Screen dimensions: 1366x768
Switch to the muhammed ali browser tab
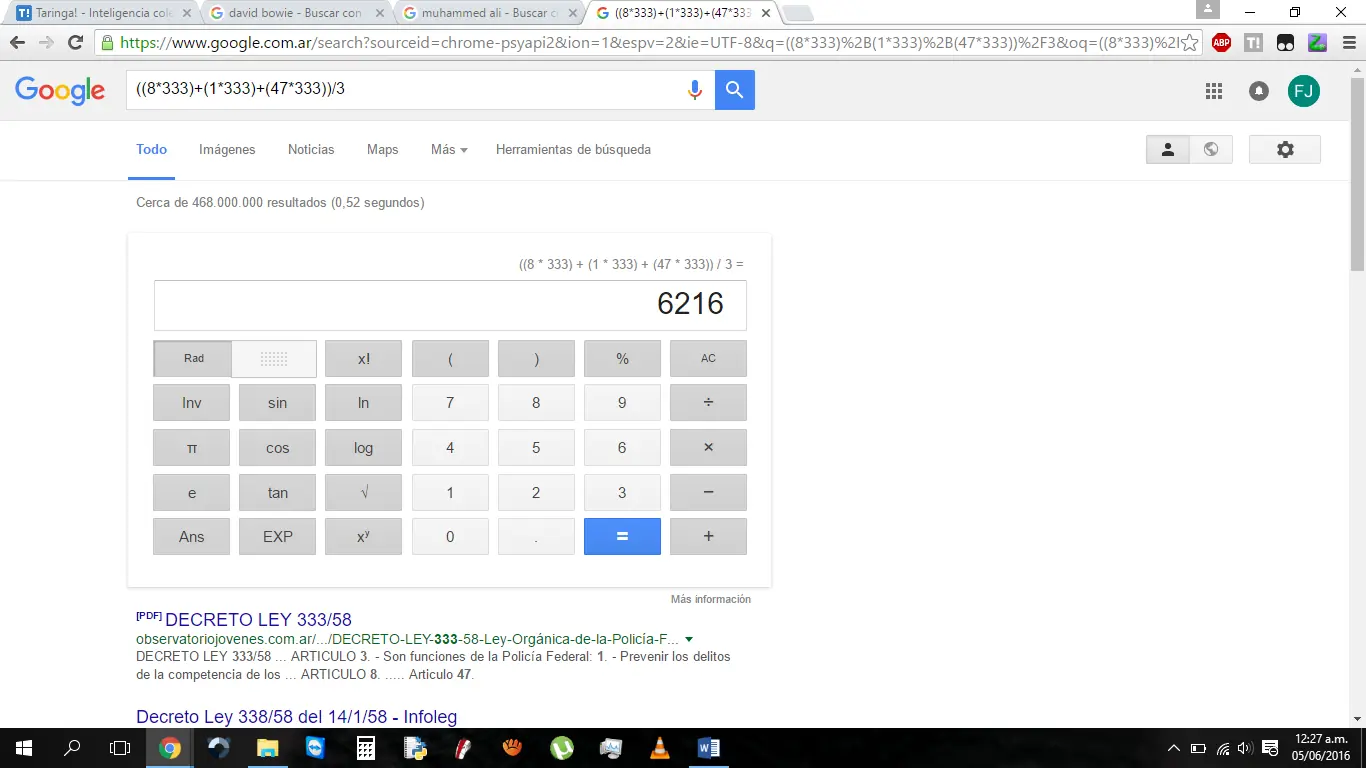click(x=489, y=13)
